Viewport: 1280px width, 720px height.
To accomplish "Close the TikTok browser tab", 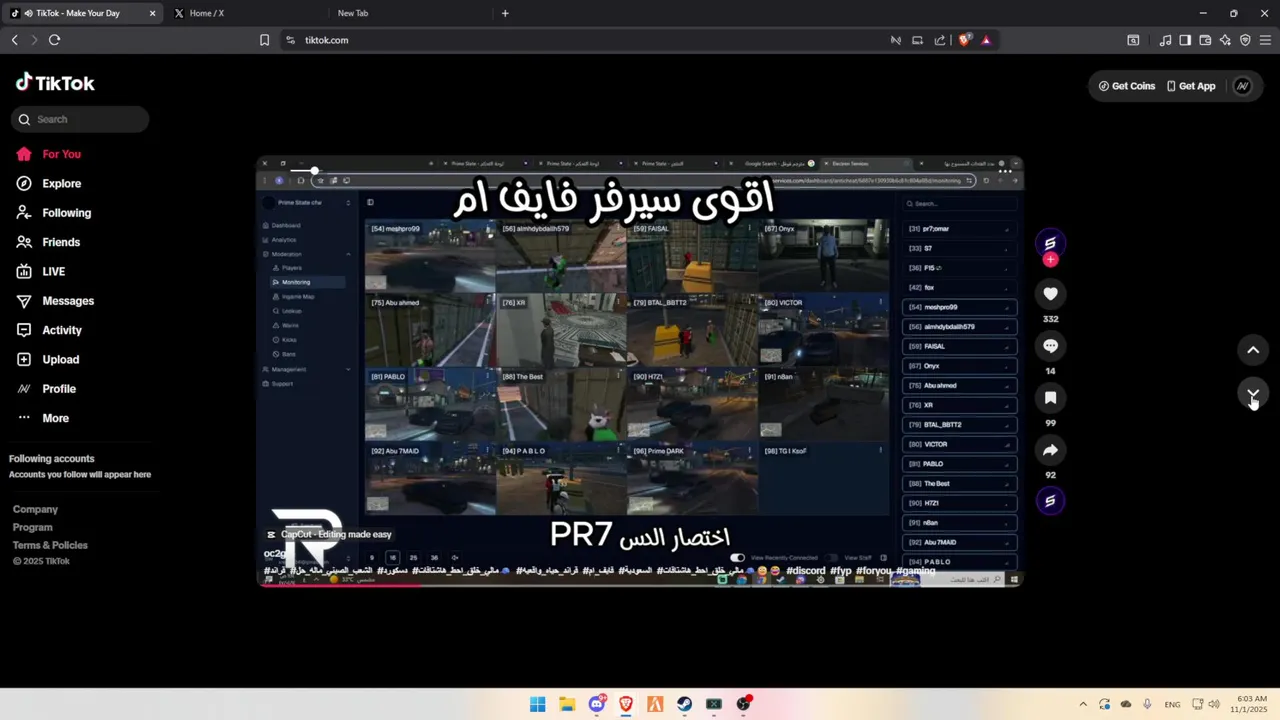I will (x=152, y=13).
